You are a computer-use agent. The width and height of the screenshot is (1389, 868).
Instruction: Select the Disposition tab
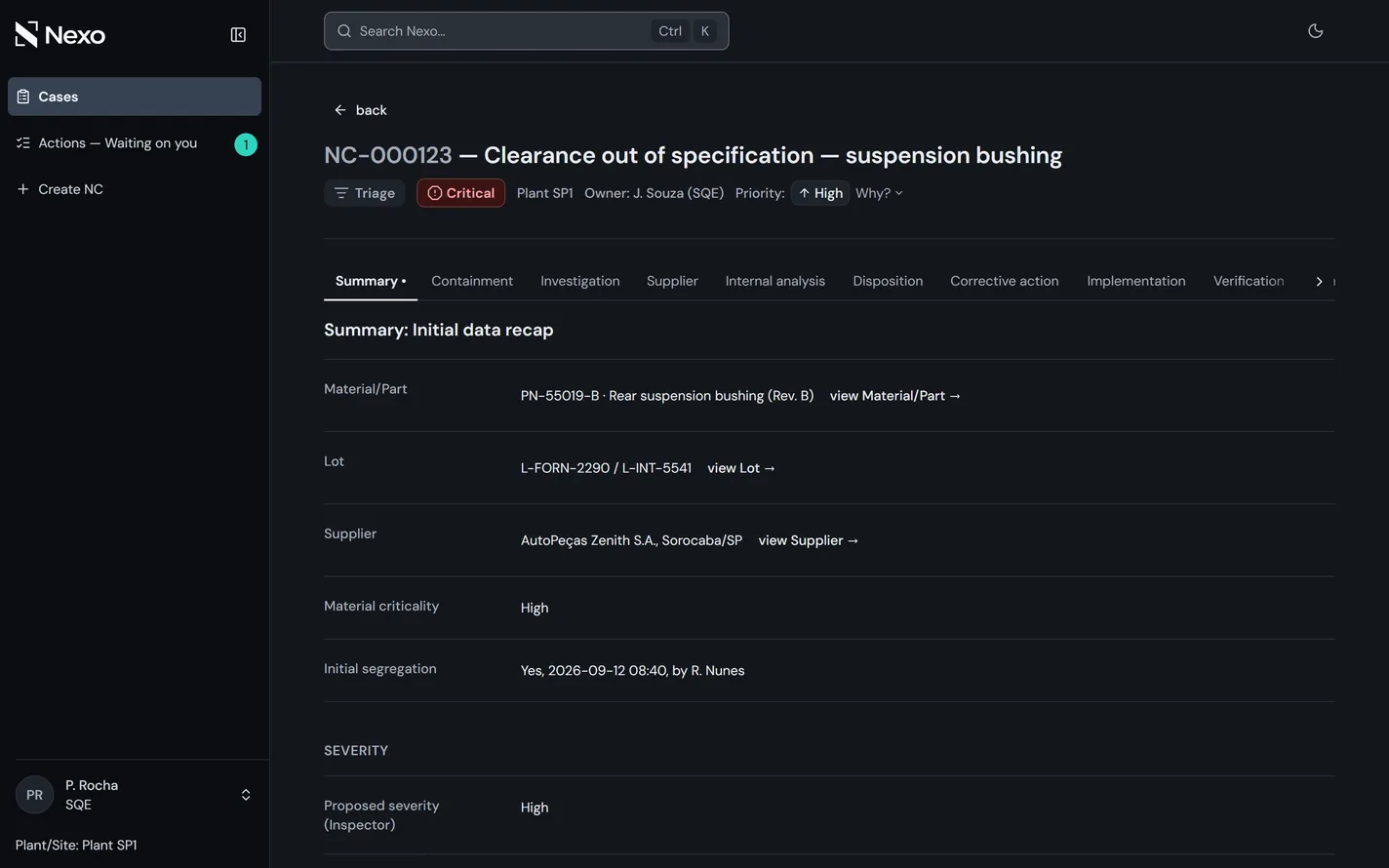[888, 281]
